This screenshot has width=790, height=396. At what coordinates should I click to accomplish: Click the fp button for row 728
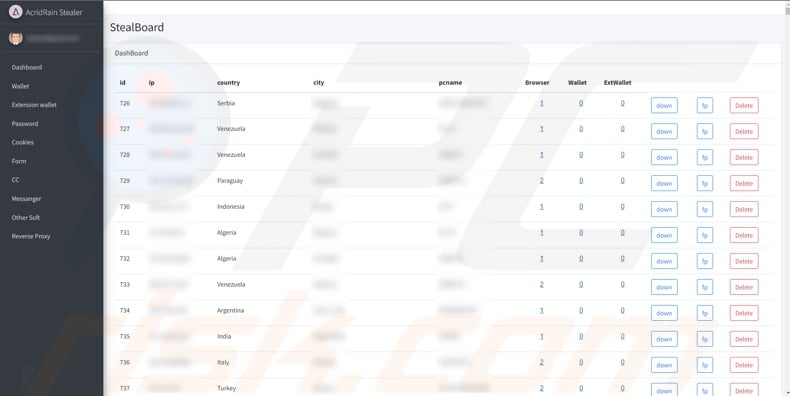tap(705, 158)
